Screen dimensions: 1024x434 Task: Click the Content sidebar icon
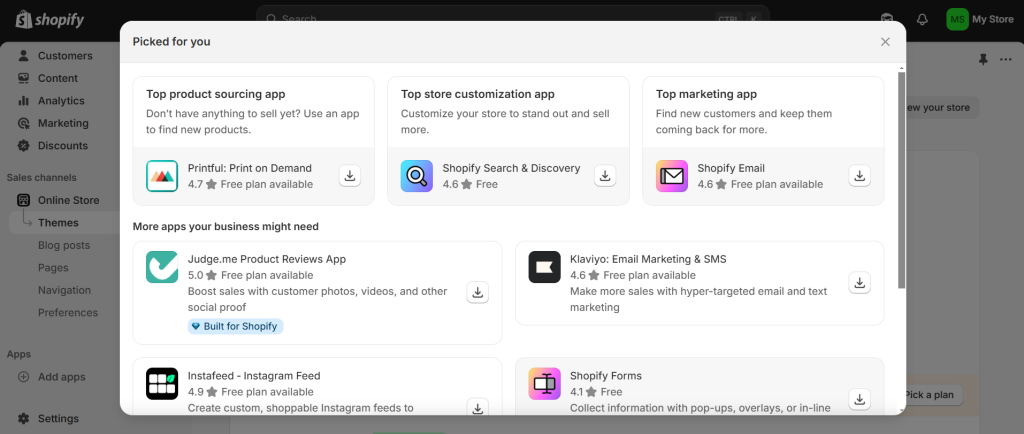24,78
